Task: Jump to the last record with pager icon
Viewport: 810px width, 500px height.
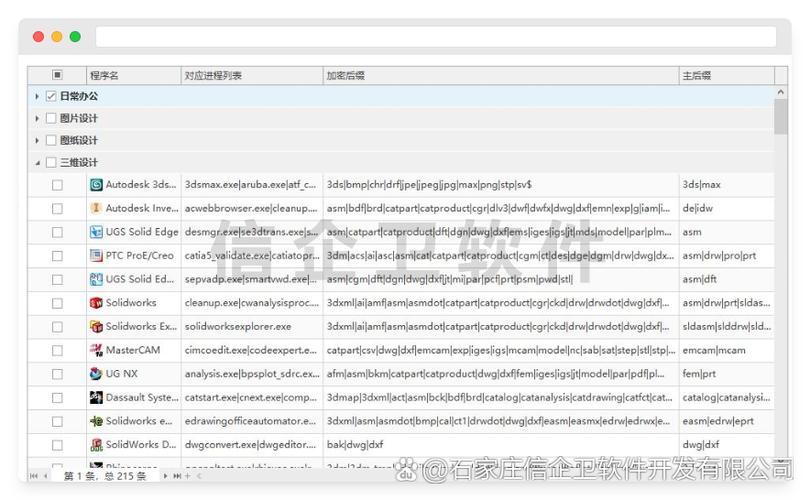Action: [x=177, y=476]
